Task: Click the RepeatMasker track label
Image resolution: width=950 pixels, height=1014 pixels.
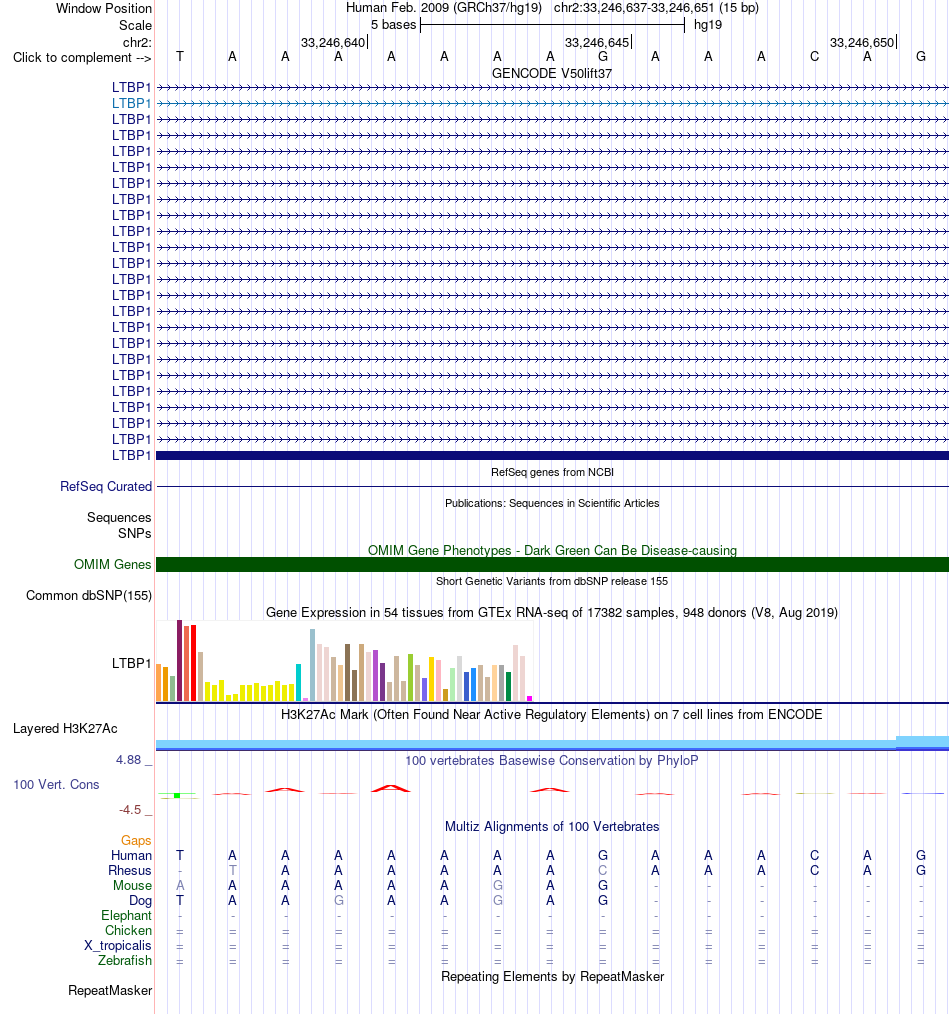Action: point(111,991)
